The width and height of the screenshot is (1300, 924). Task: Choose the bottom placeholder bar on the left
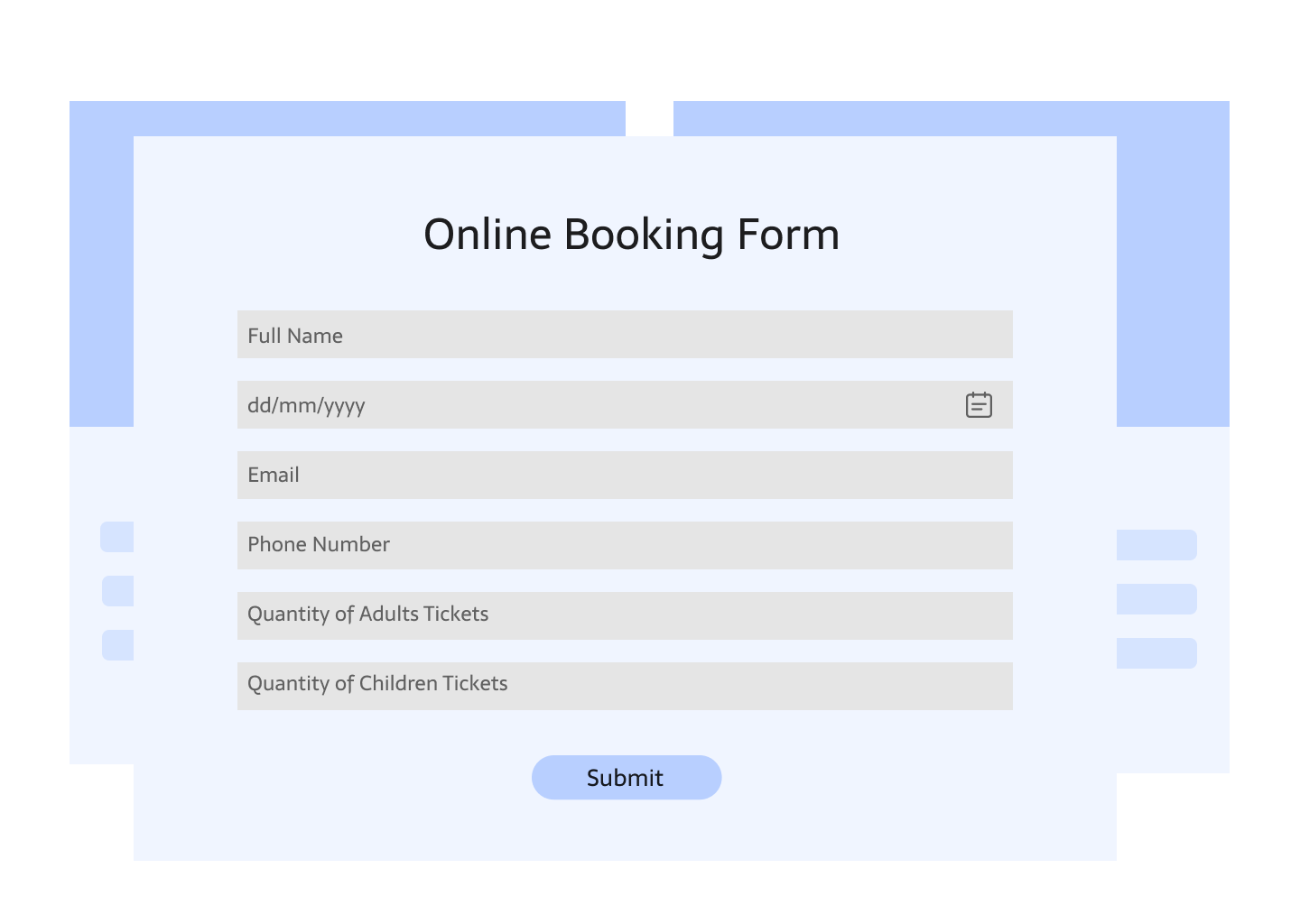point(118,645)
